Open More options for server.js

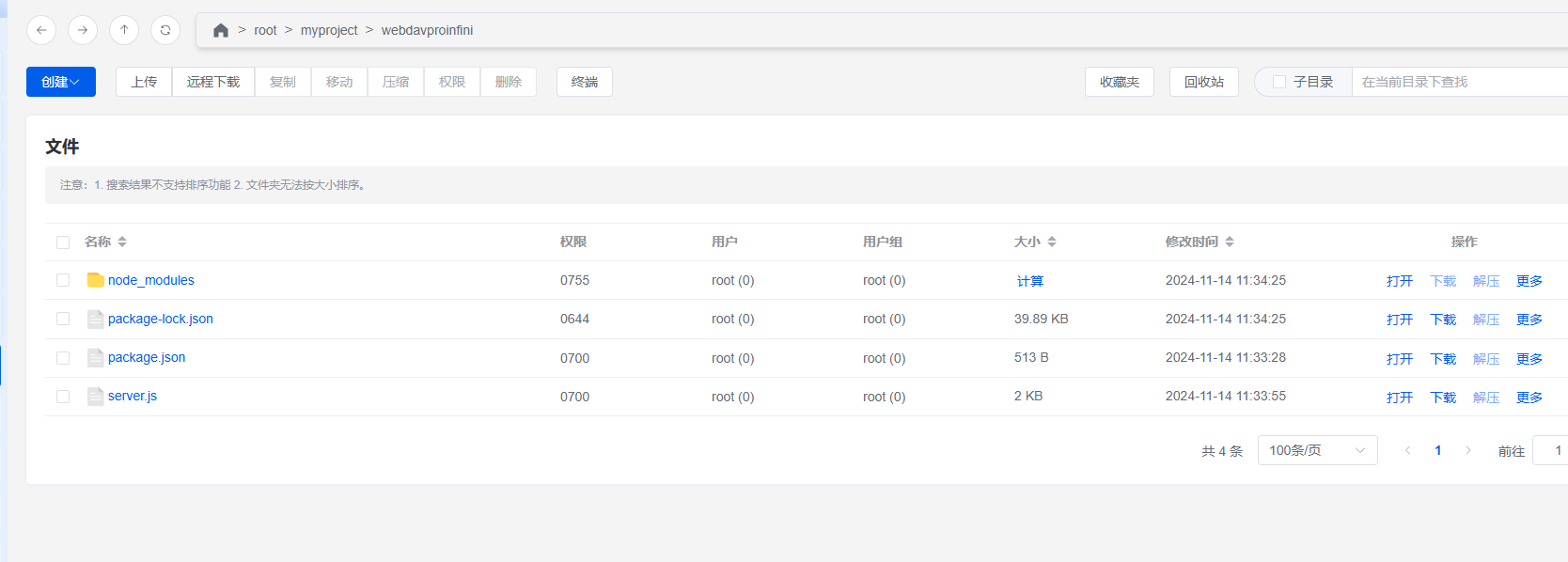pyautogui.click(x=1529, y=398)
